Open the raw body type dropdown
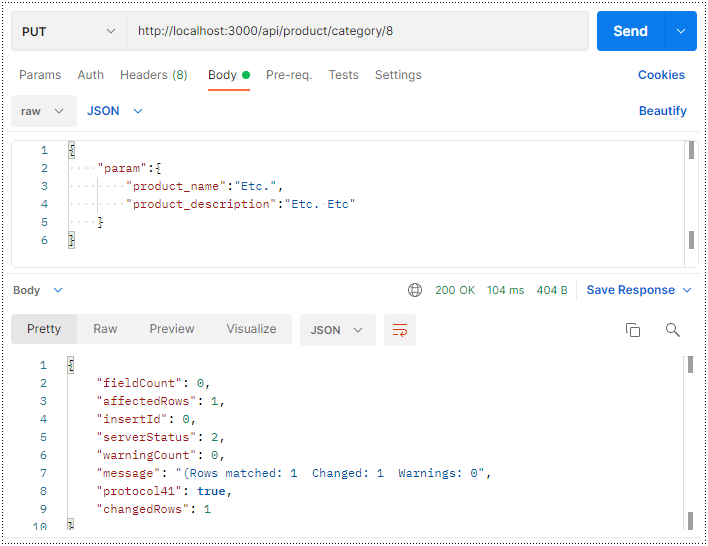The image size is (708, 546). tap(44, 111)
